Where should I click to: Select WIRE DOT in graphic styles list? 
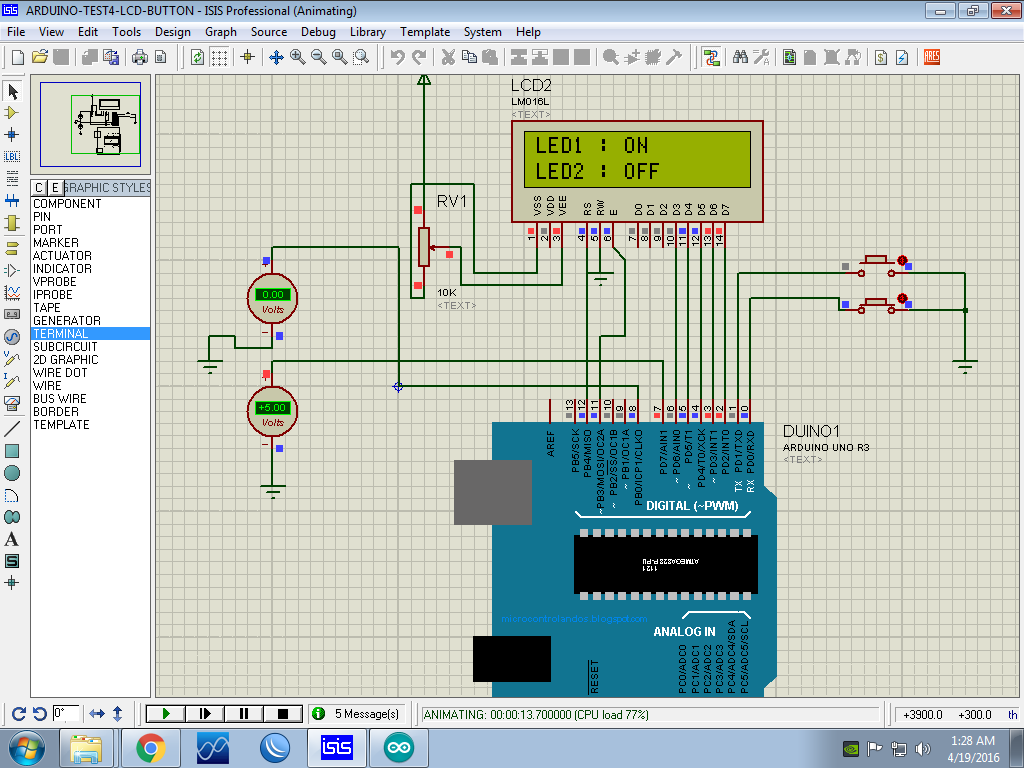point(90,373)
